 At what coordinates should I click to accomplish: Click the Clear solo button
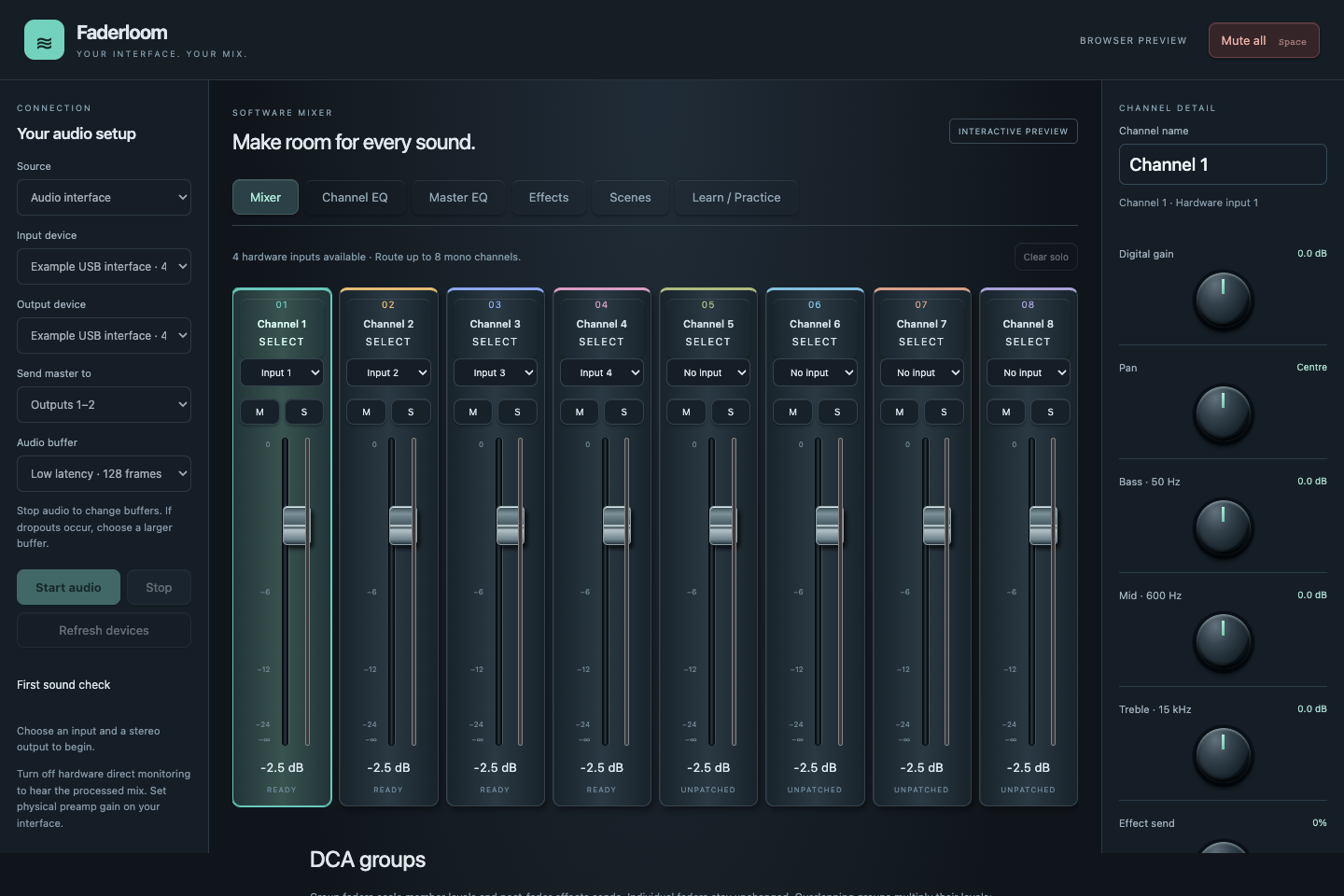pyautogui.click(x=1045, y=257)
